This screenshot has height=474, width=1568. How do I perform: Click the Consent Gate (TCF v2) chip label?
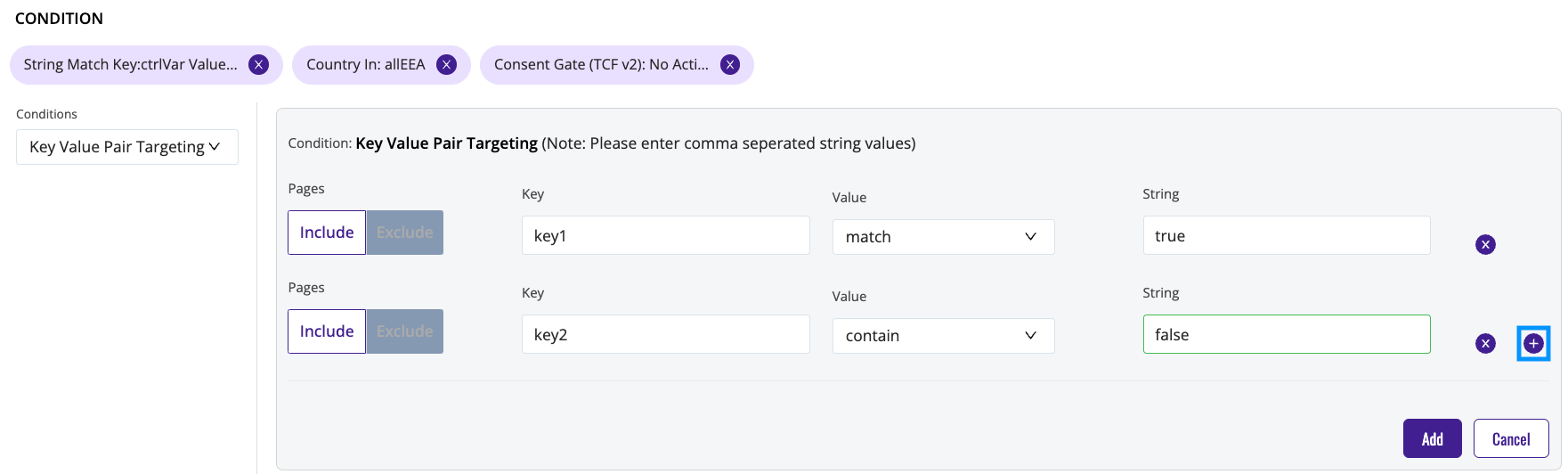click(x=601, y=64)
